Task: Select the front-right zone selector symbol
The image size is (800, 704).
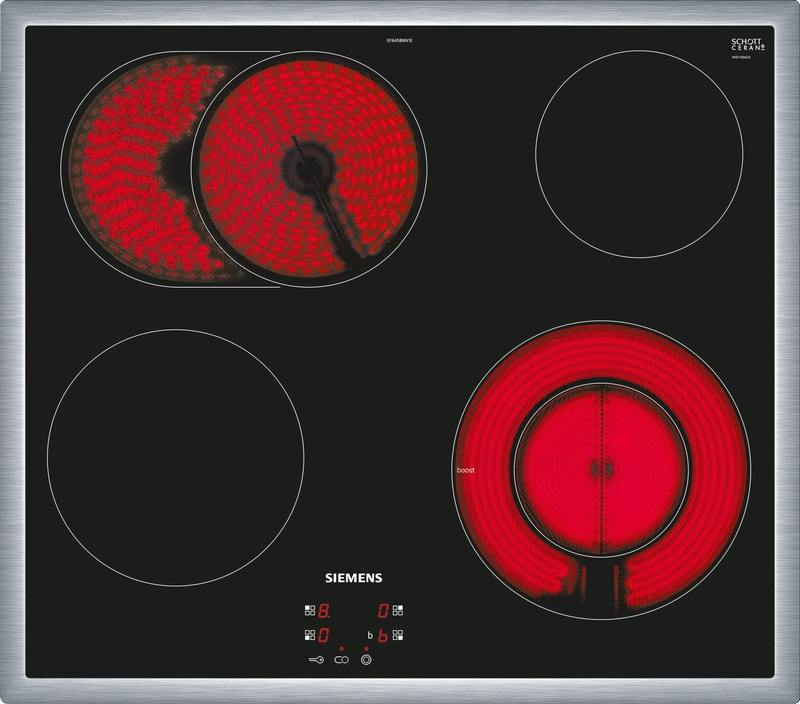Action: point(397,635)
